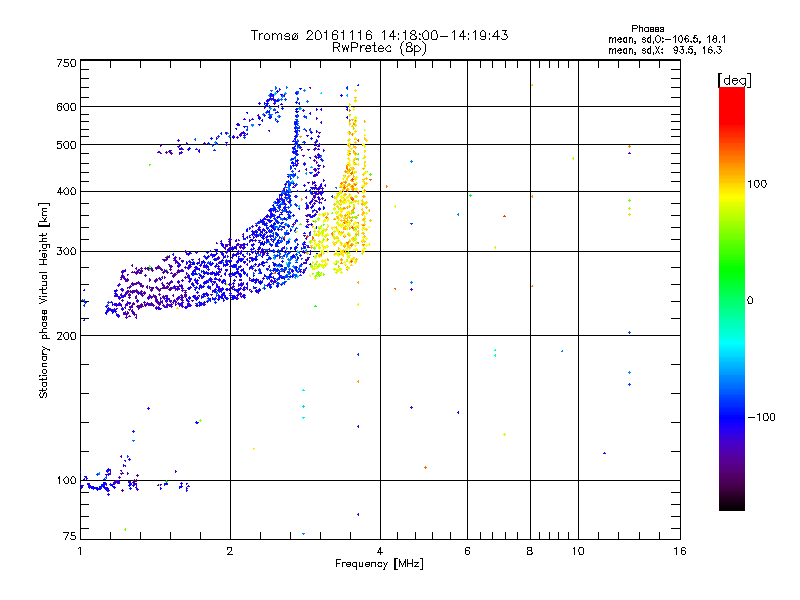Click the '6' x-axis tick label
Image resolution: width=800 pixels, height=600 pixels.
click(x=467, y=551)
